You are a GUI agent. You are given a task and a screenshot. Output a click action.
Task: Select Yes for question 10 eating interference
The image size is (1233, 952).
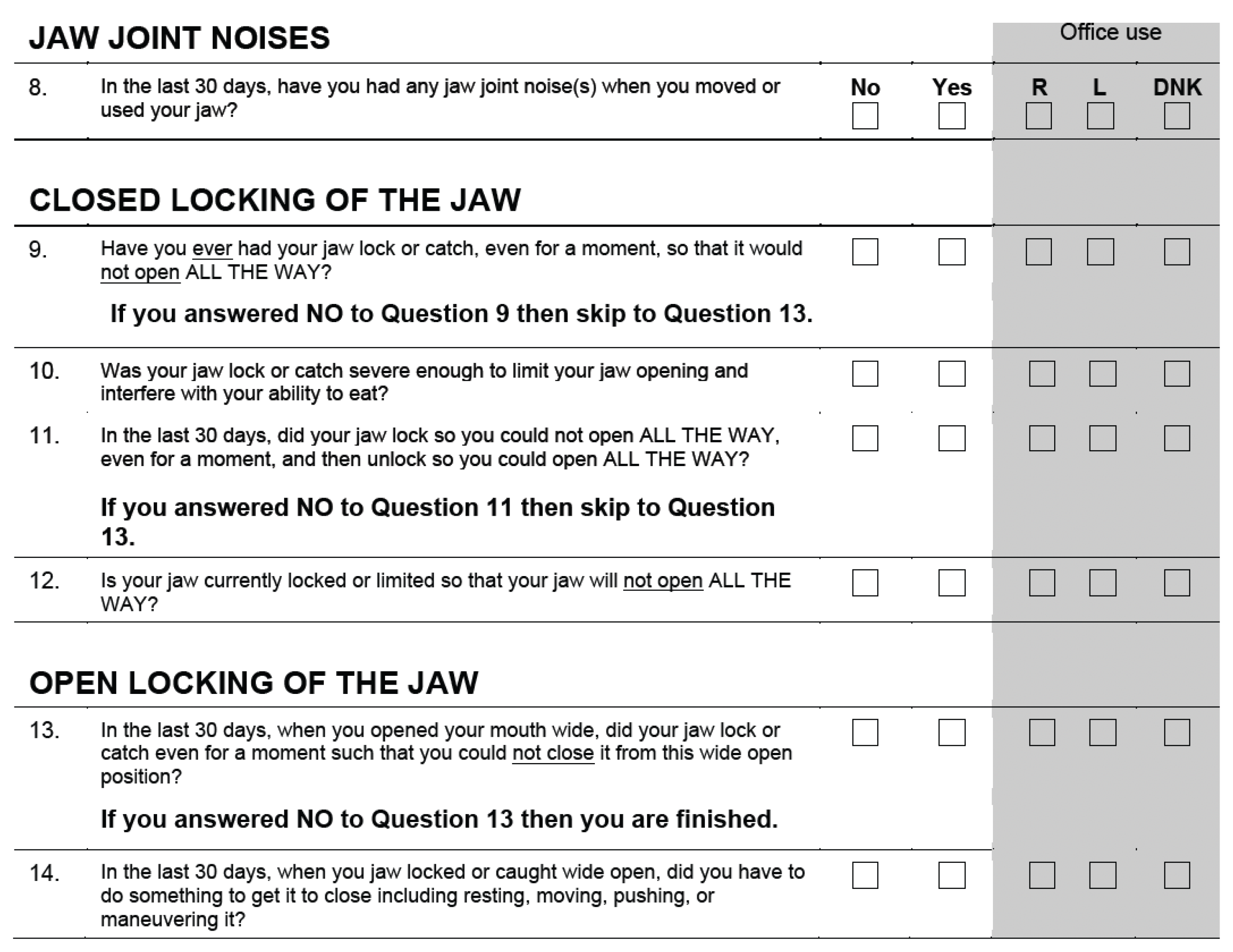951,374
